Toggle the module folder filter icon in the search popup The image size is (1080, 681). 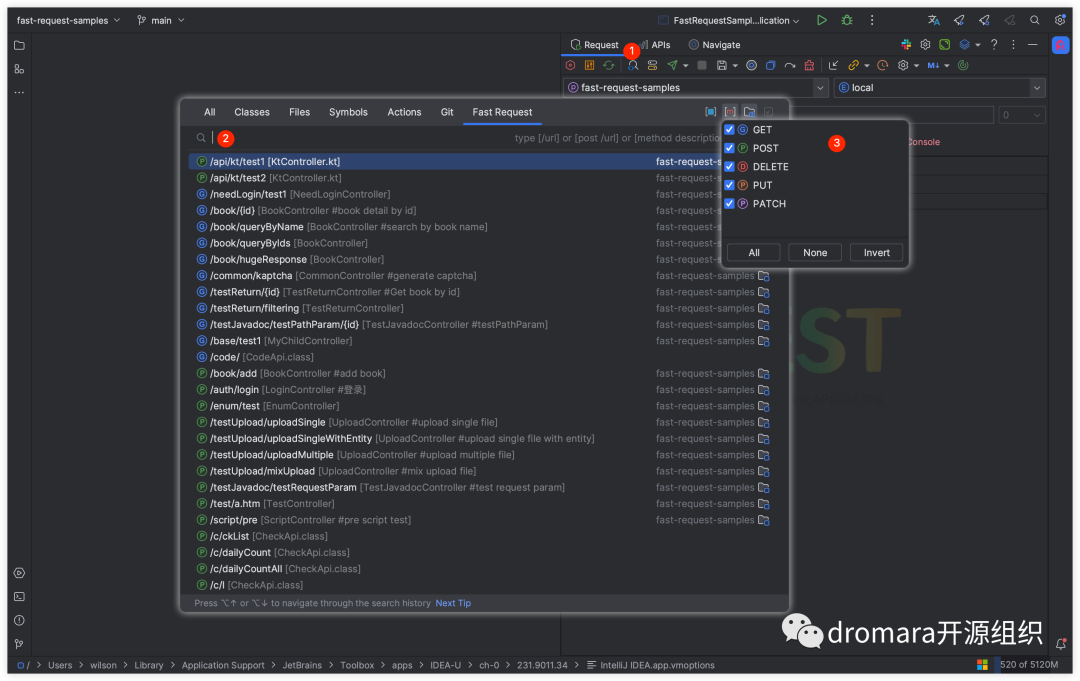(749, 112)
